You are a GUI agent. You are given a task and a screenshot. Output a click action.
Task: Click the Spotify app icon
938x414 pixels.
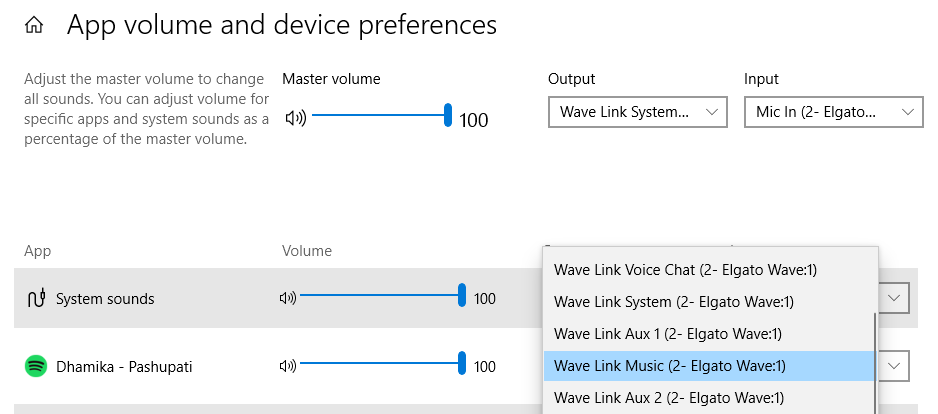36,367
